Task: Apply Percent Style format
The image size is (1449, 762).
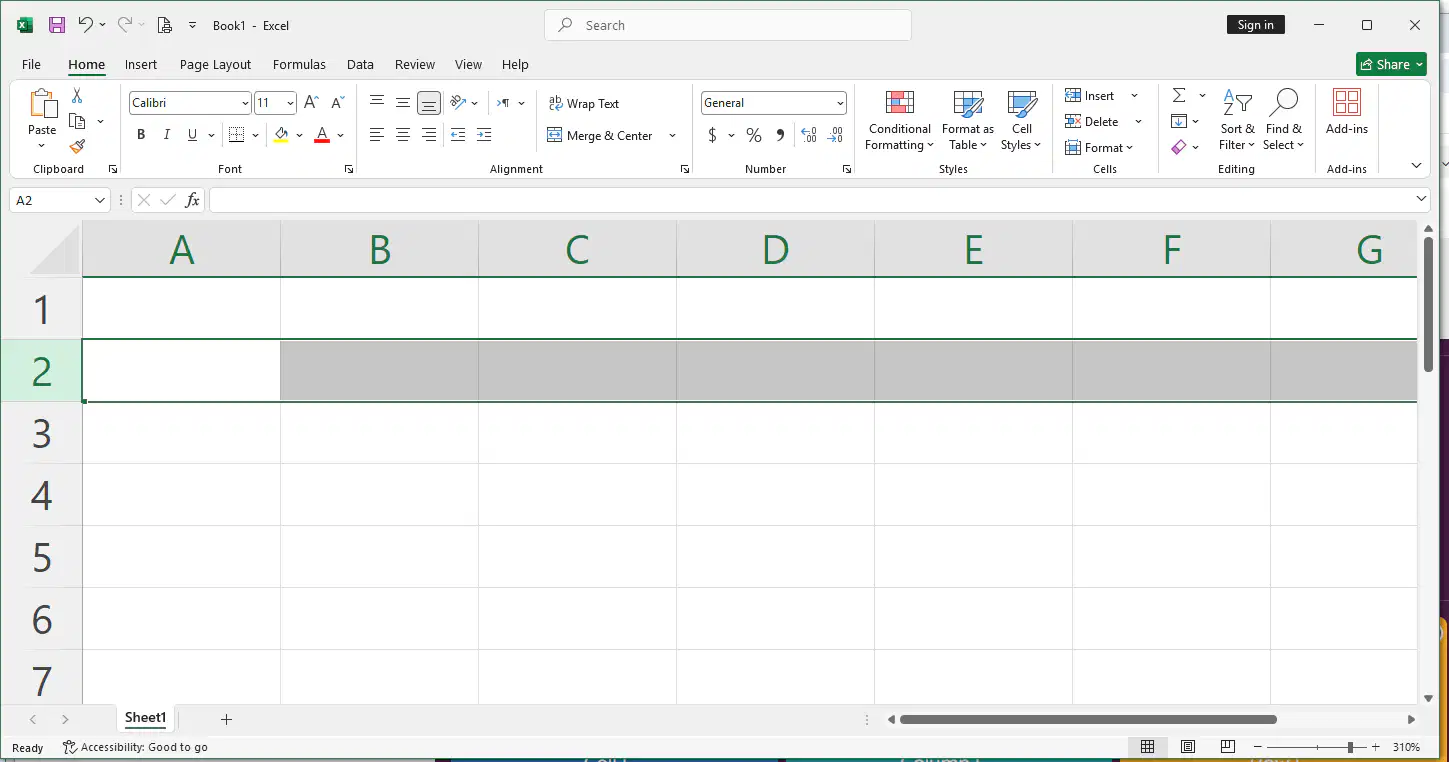Action: (x=754, y=135)
